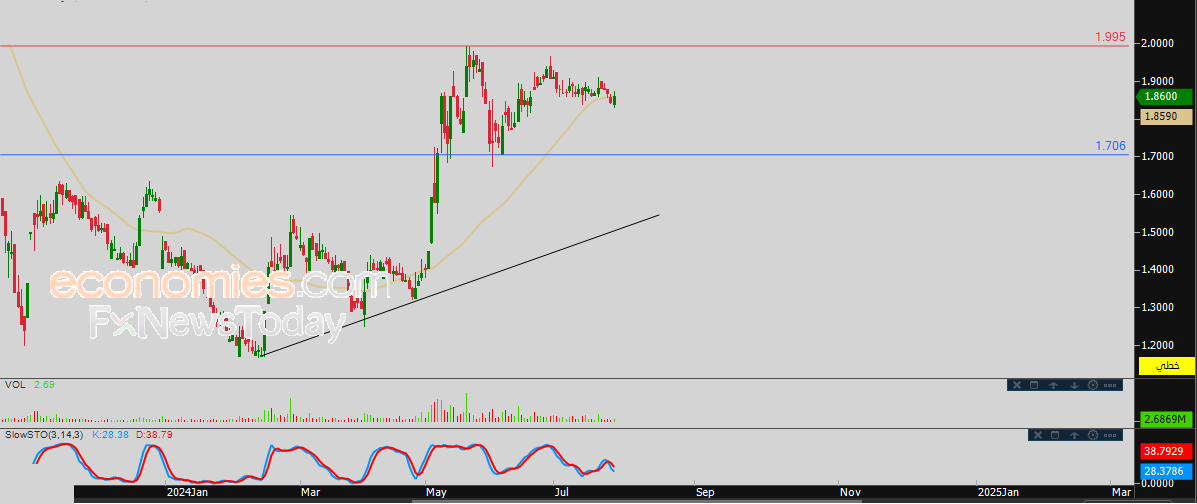Click the Jul date on time axis
1197x504 pixels.
[x=560, y=493]
